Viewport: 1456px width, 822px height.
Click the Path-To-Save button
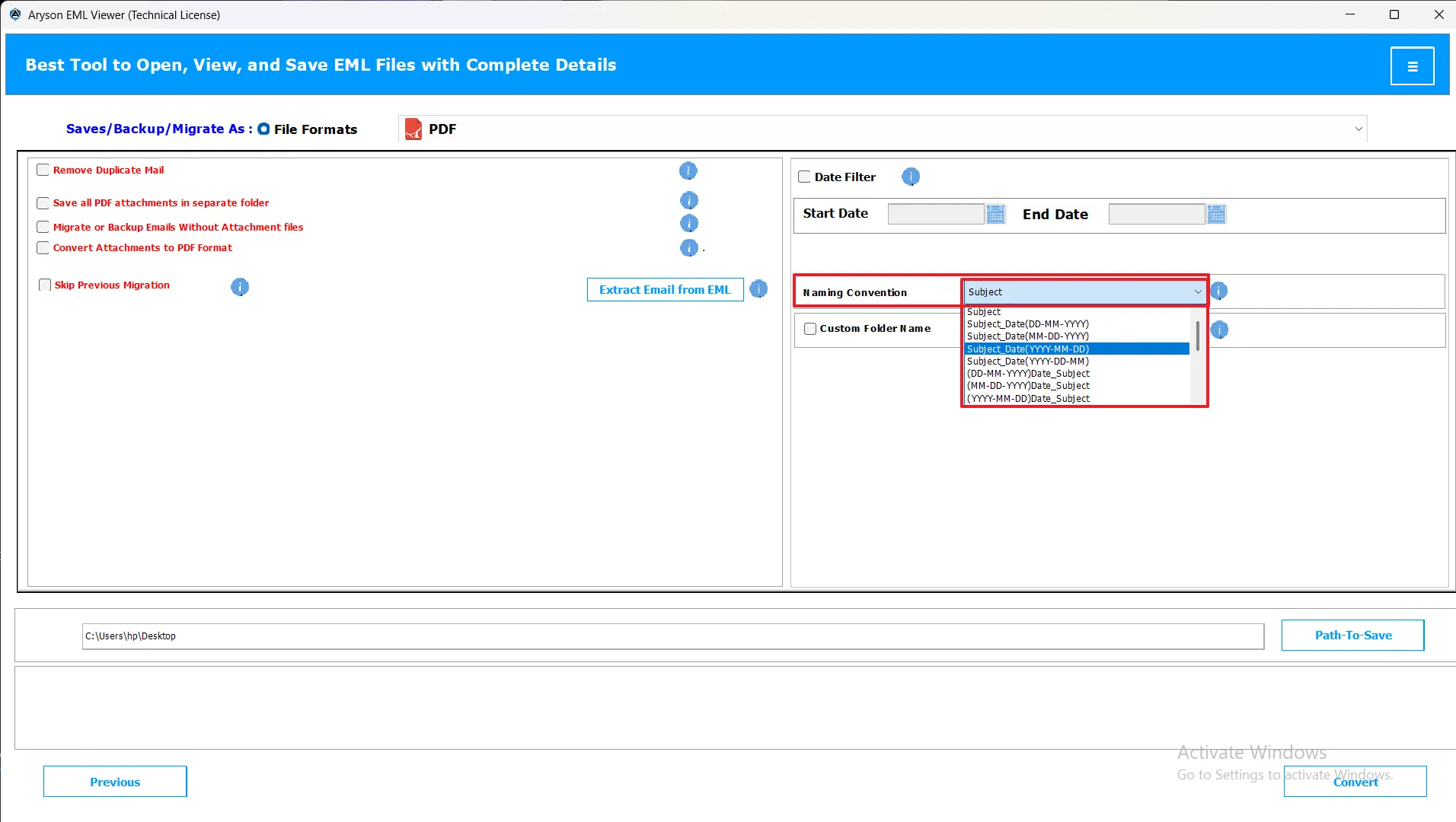(x=1352, y=636)
